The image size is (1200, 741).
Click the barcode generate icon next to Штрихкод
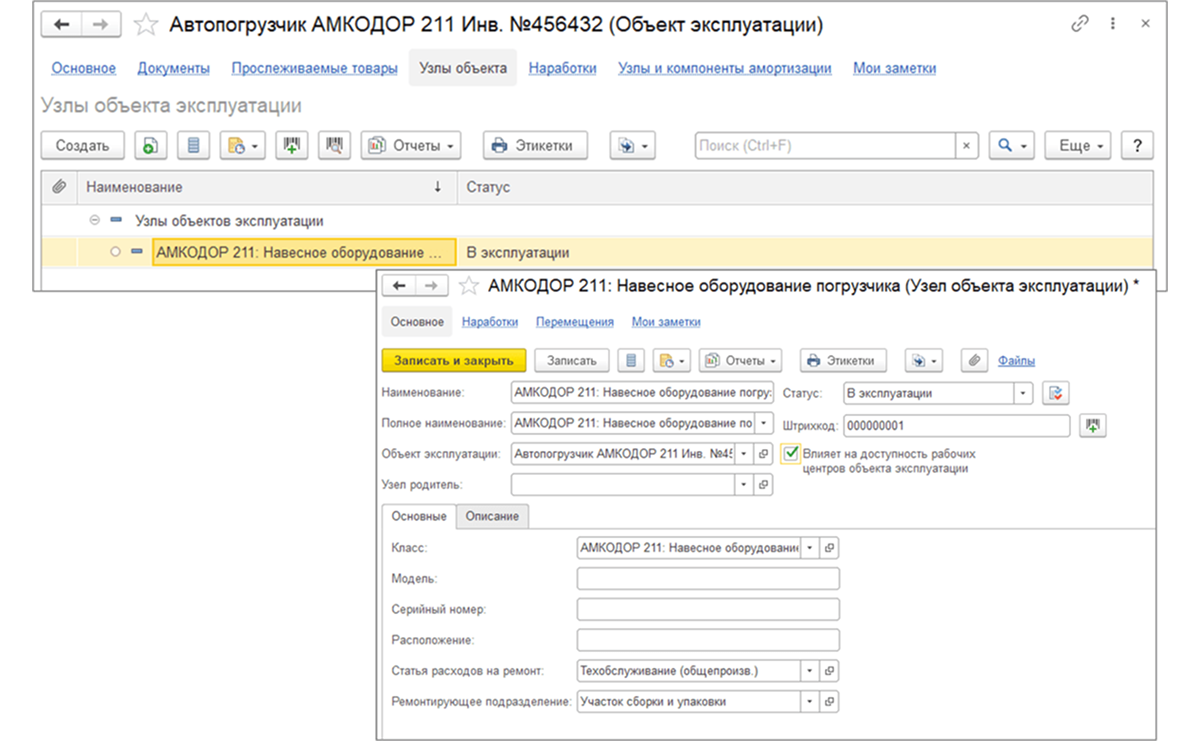click(x=1093, y=426)
